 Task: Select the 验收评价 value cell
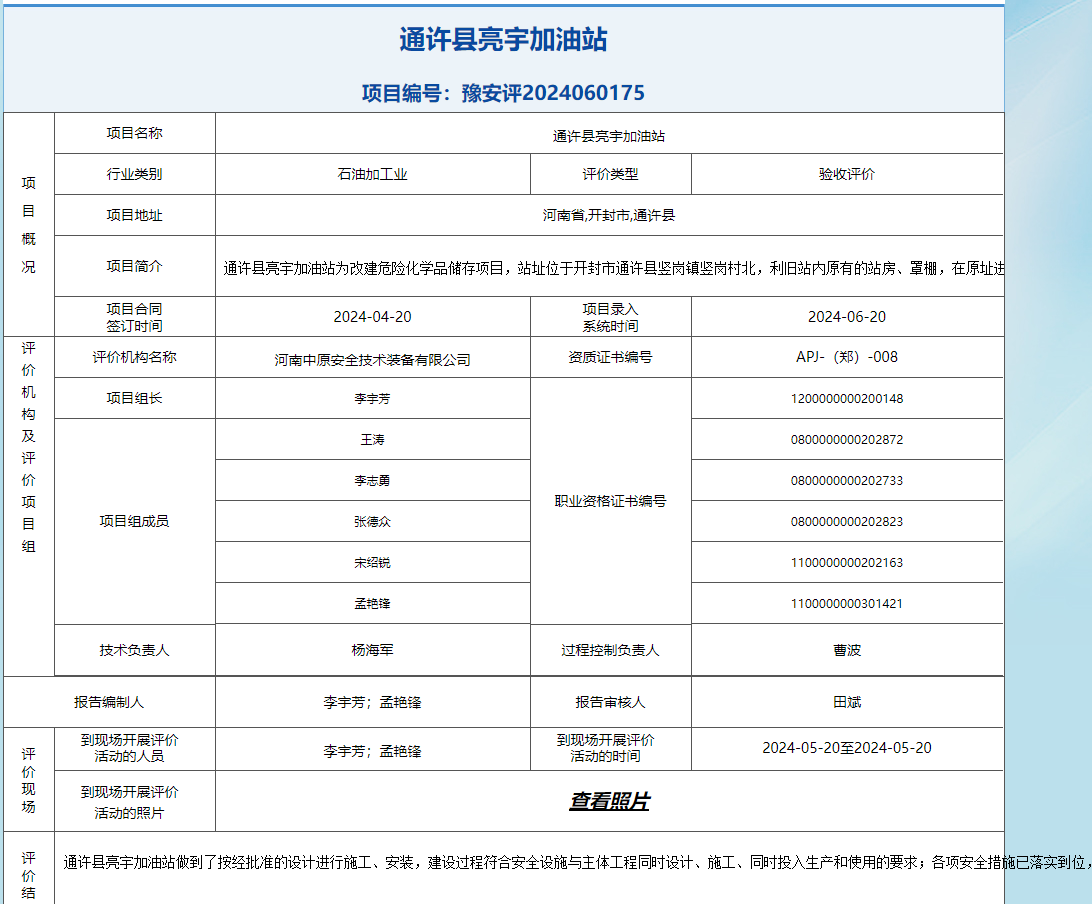(847, 174)
